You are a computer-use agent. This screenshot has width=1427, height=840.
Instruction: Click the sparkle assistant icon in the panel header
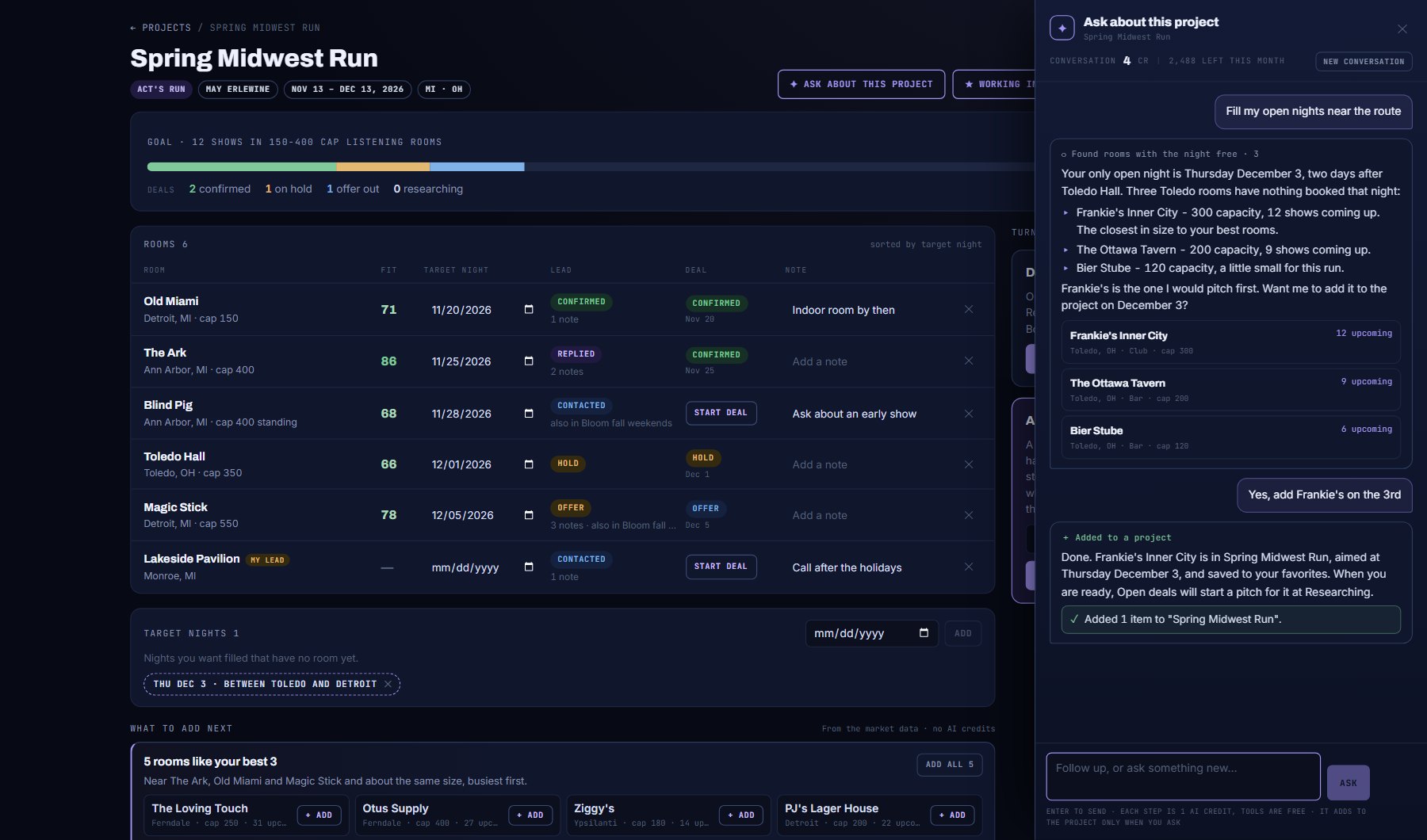[1062, 28]
